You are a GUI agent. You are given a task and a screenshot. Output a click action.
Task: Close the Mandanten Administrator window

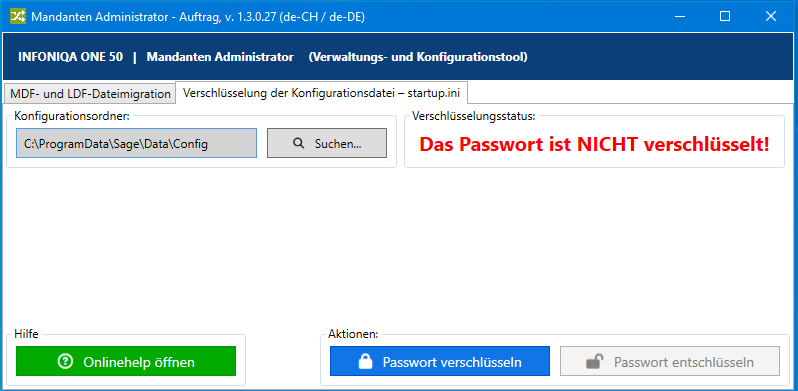(771, 16)
